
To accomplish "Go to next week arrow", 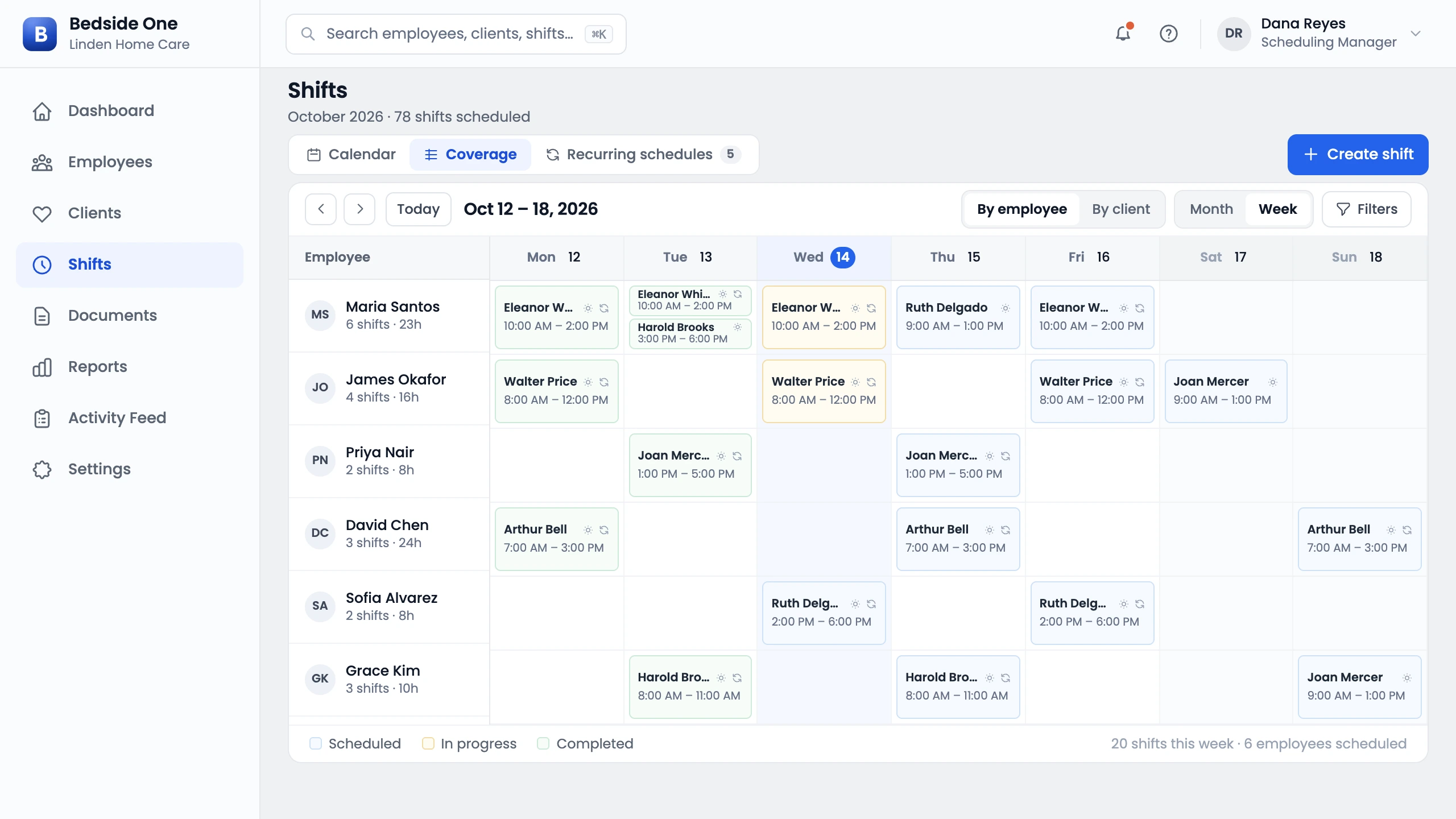I will click(359, 209).
